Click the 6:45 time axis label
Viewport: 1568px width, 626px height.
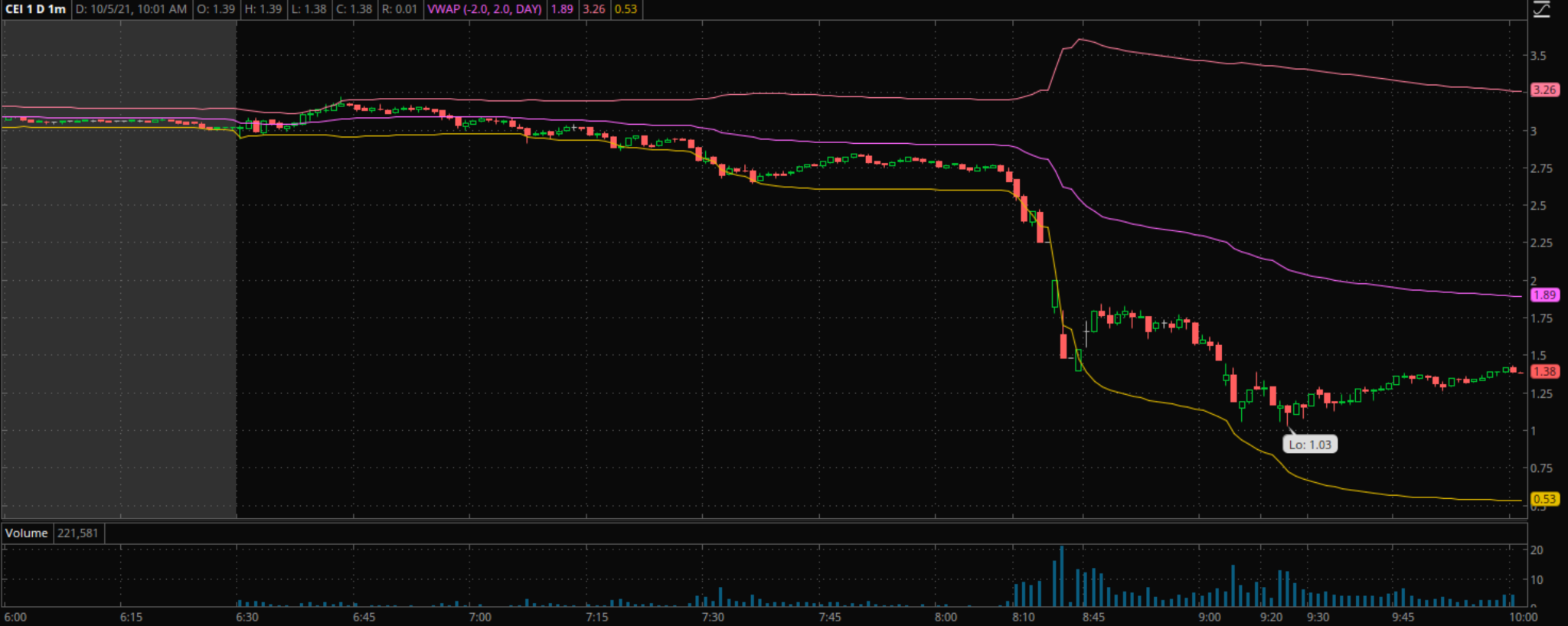tap(364, 618)
